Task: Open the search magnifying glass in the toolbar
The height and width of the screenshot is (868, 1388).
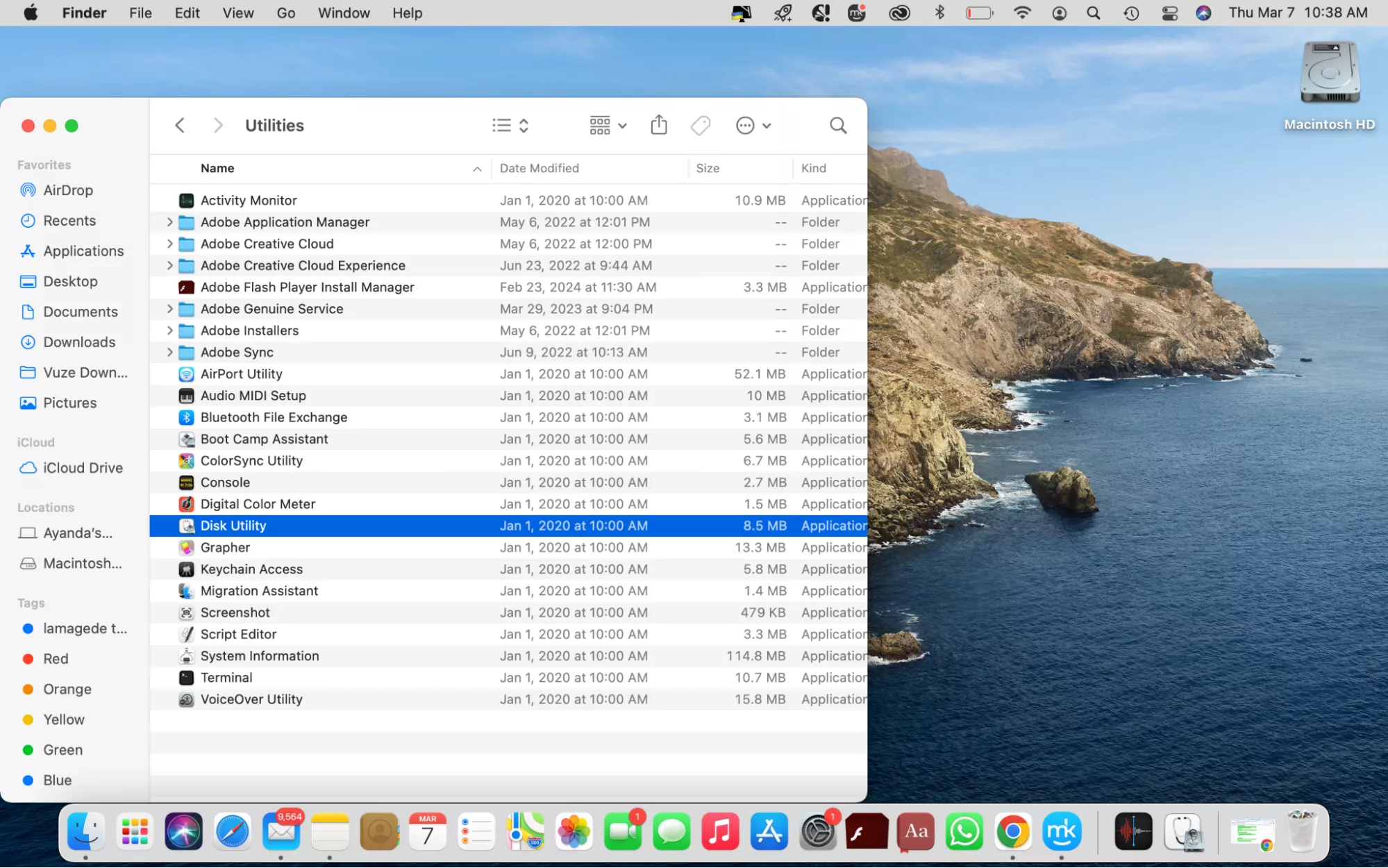Action: (837, 125)
